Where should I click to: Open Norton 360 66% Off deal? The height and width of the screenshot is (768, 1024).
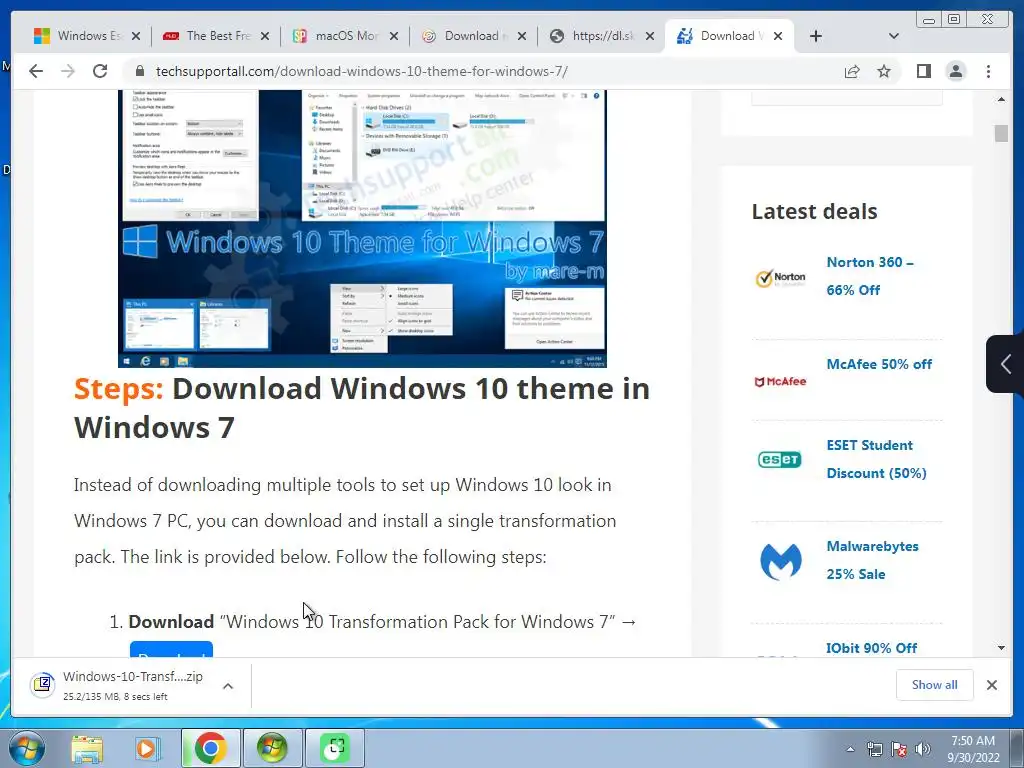tap(870, 276)
